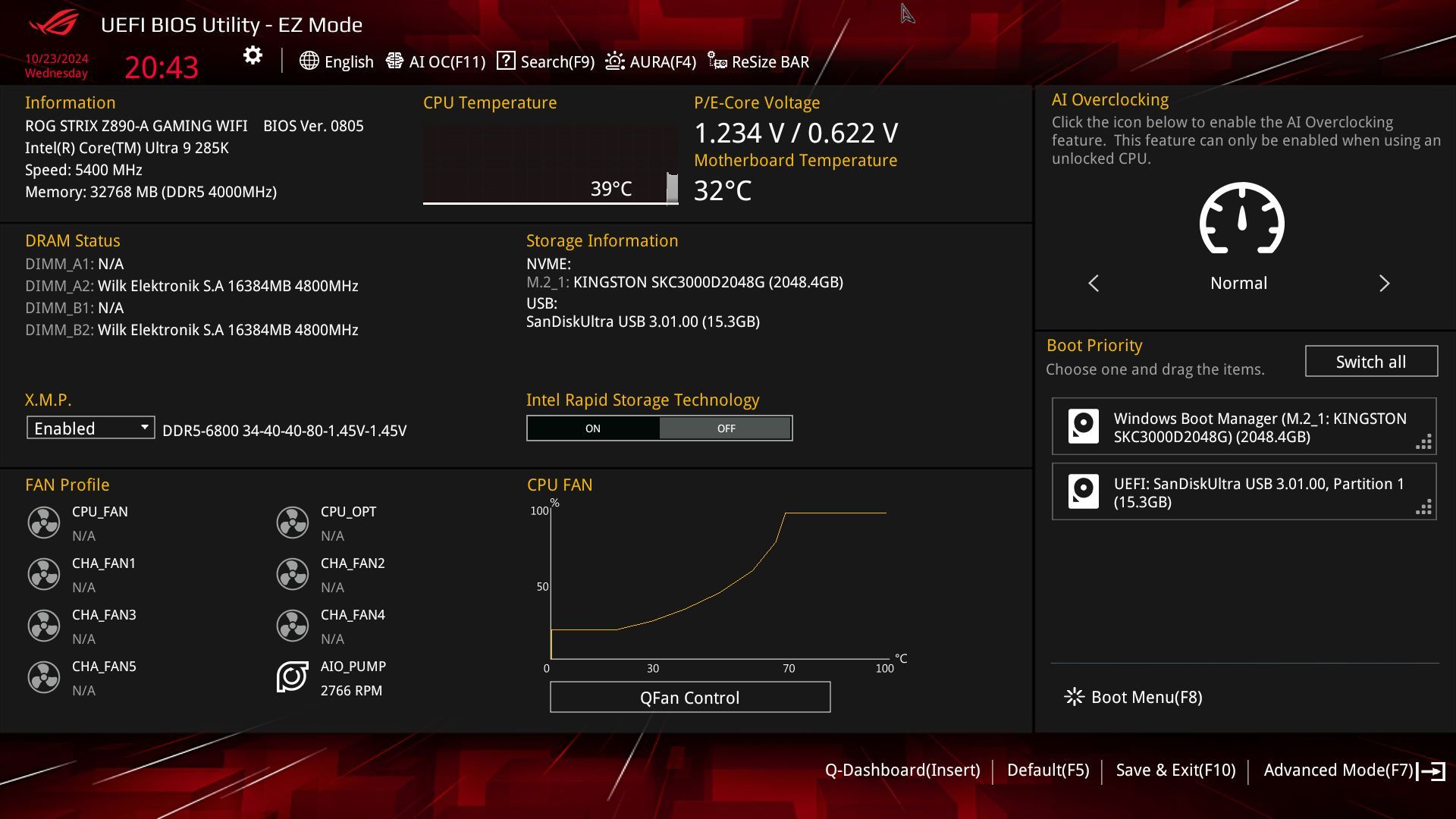The height and width of the screenshot is (819, 1456).
Task: Select the CHA_FAN2 fan icon
Action: pos(293,574)
